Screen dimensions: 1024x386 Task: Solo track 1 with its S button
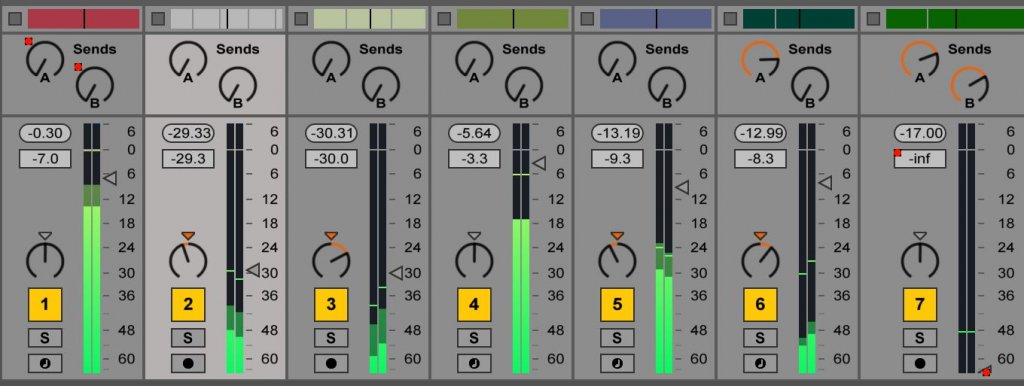[45, 338]
